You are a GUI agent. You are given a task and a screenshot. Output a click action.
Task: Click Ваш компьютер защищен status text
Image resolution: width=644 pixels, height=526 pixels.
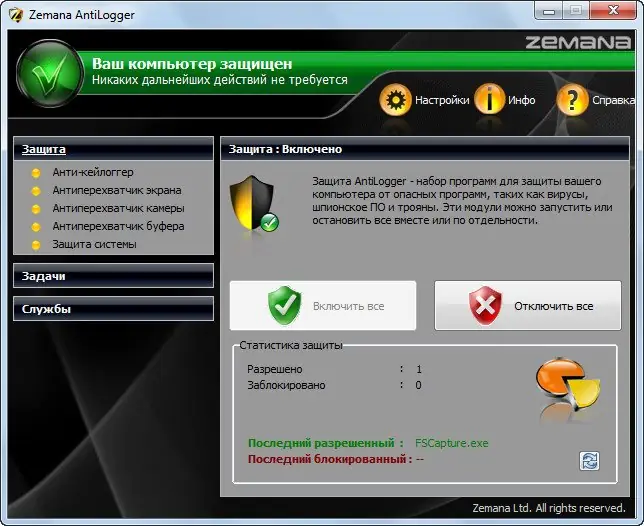point(192,64)
